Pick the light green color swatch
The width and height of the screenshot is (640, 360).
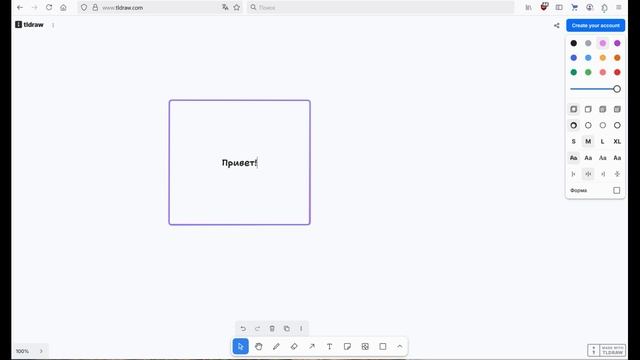click(x=588, y=72)
